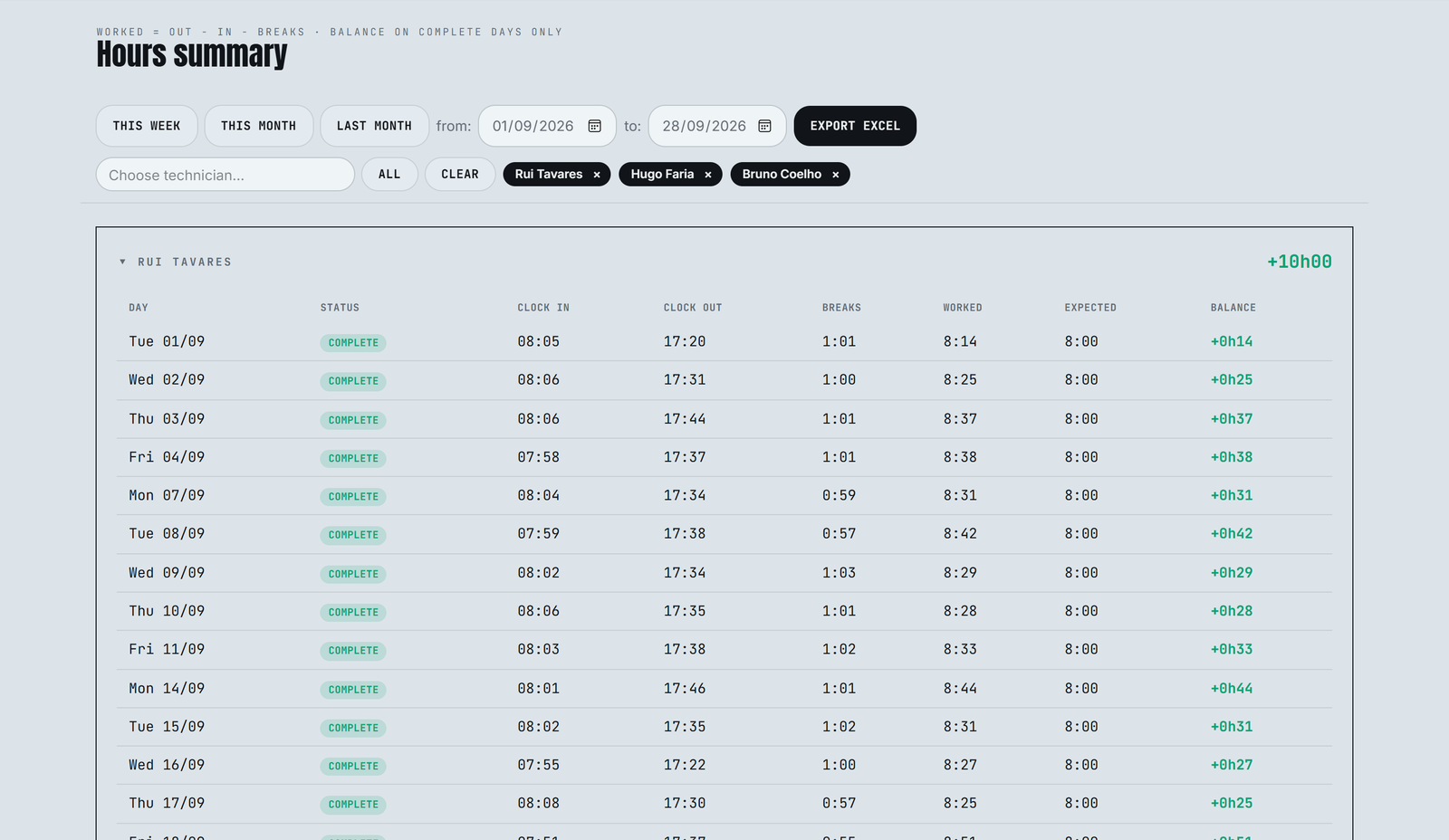Remove the Bruno Coelho chip with its x
Viewport: 1449px width, 840px height.
click(x=835, y=175)
